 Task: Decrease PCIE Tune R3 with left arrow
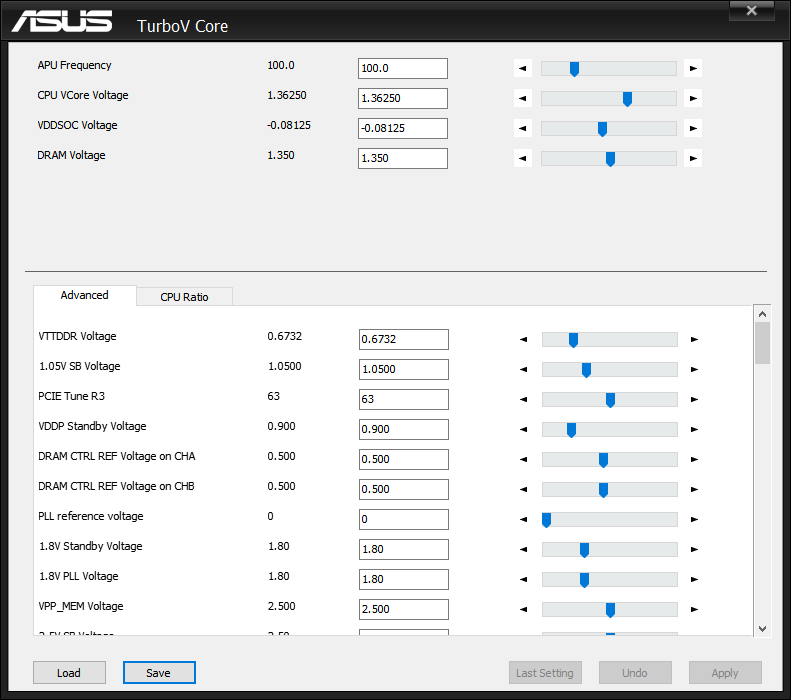[524, 399]
